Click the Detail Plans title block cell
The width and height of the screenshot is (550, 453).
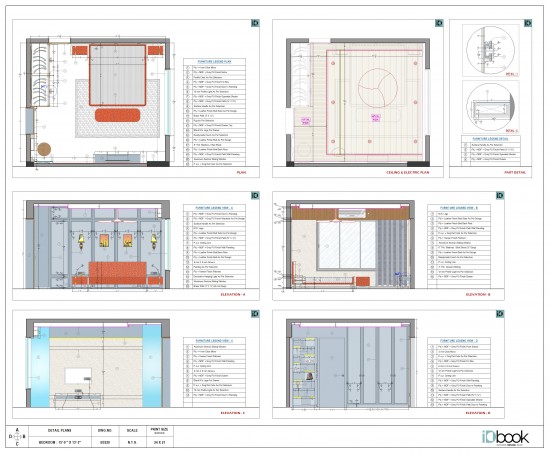(x=59, y=430)
